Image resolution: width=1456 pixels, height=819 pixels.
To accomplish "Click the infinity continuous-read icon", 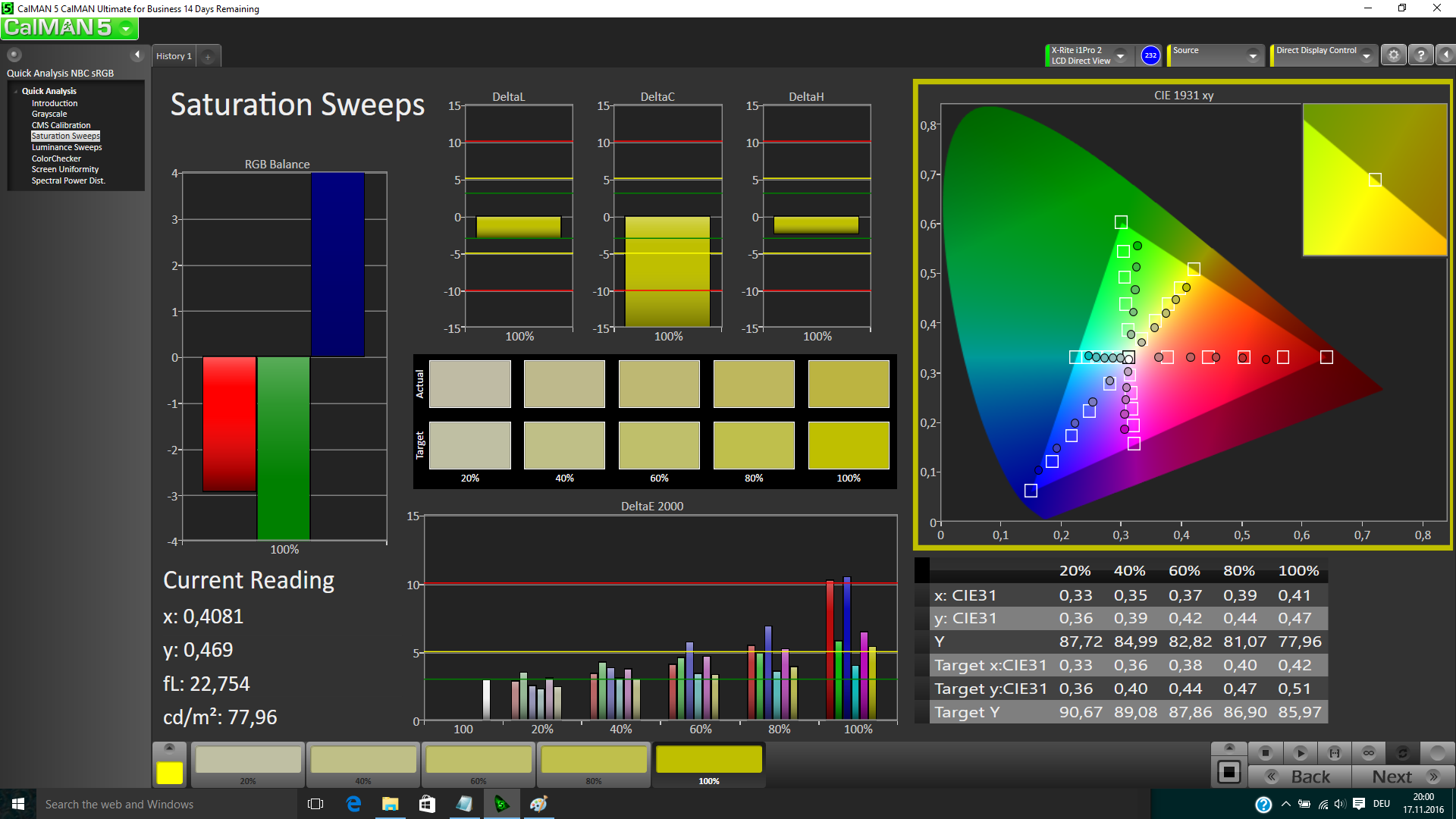I will 1368,753.
